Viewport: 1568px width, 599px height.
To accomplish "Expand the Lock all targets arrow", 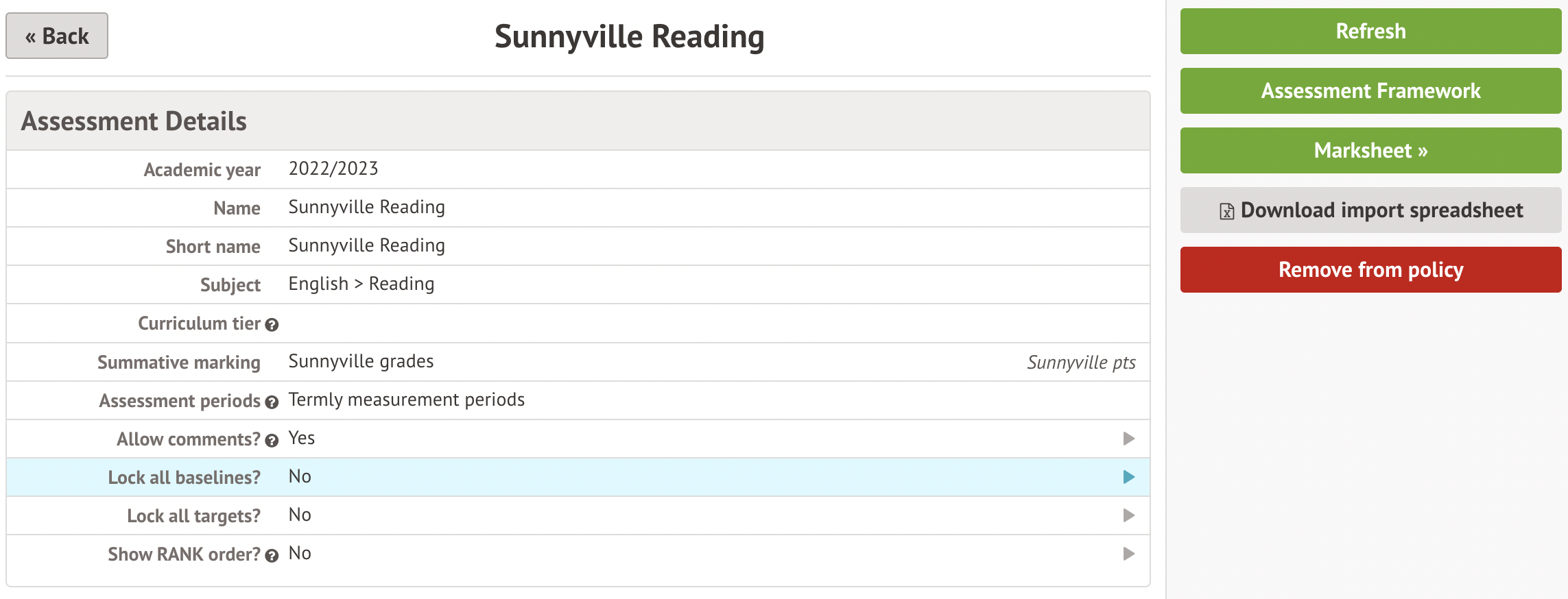I will (1128, 515).
